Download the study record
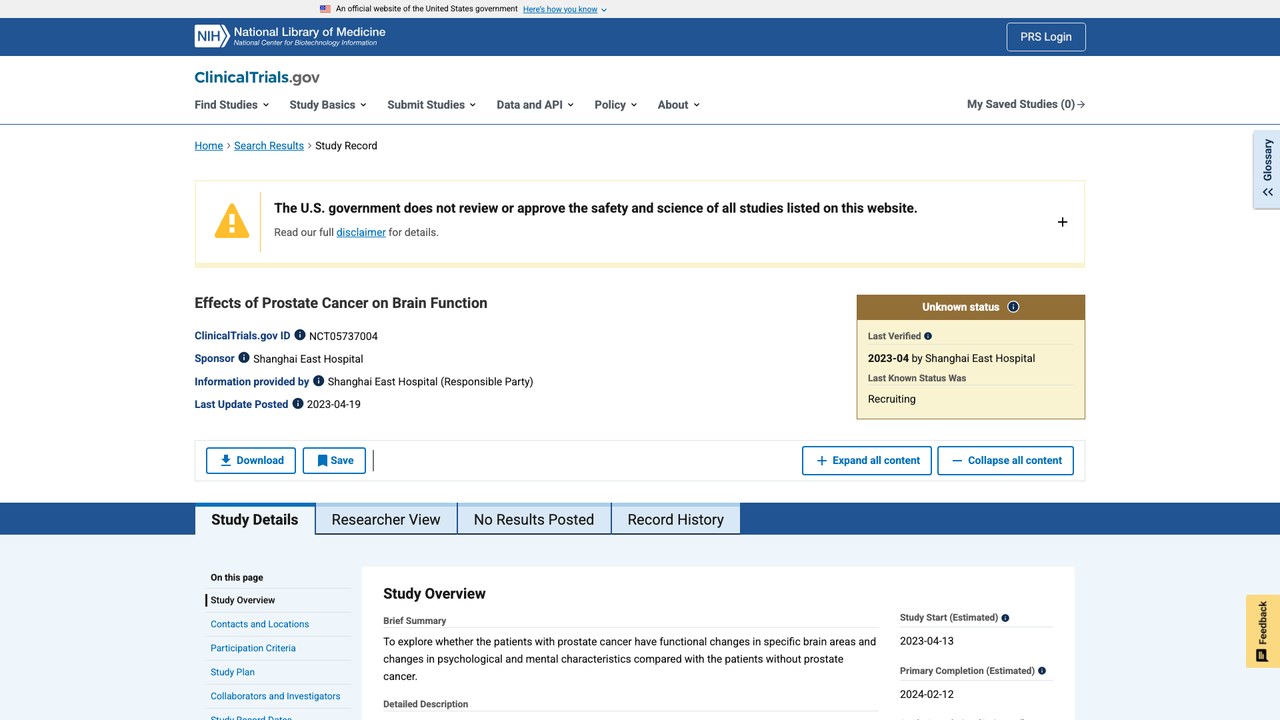The height and width of the screenshot is (720, 1280). [x=251, y=460]
